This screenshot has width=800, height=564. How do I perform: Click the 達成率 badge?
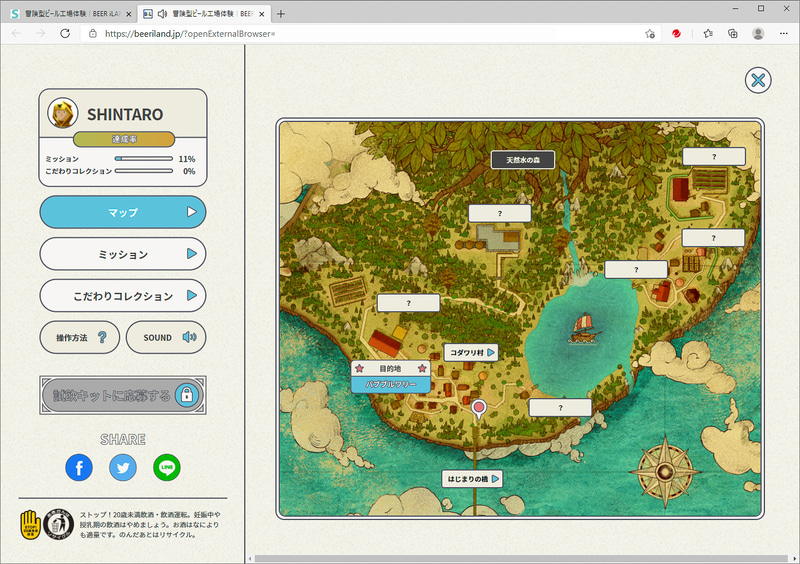click(x=124, y=139)
